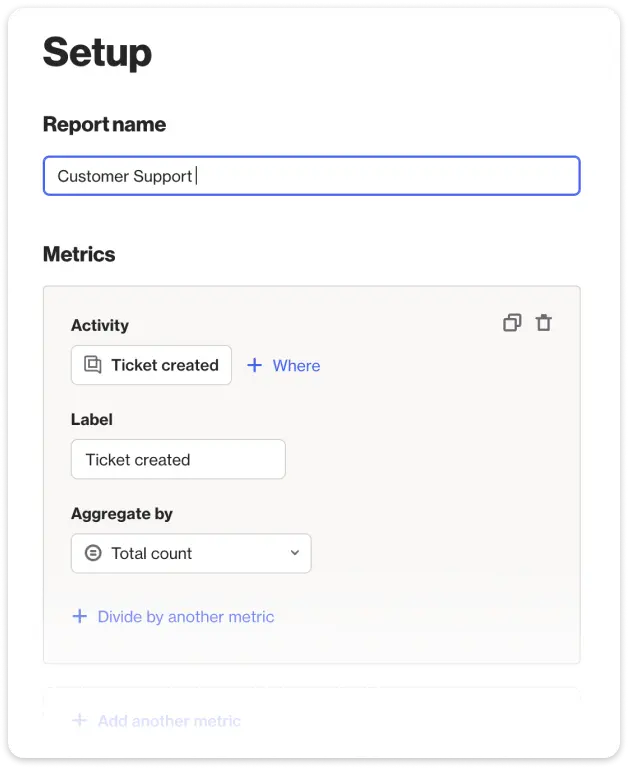This screenshot has width=628, height=768.
Task: Expand the Aggregate by chevron arrow
Action: tap(294, 553)
